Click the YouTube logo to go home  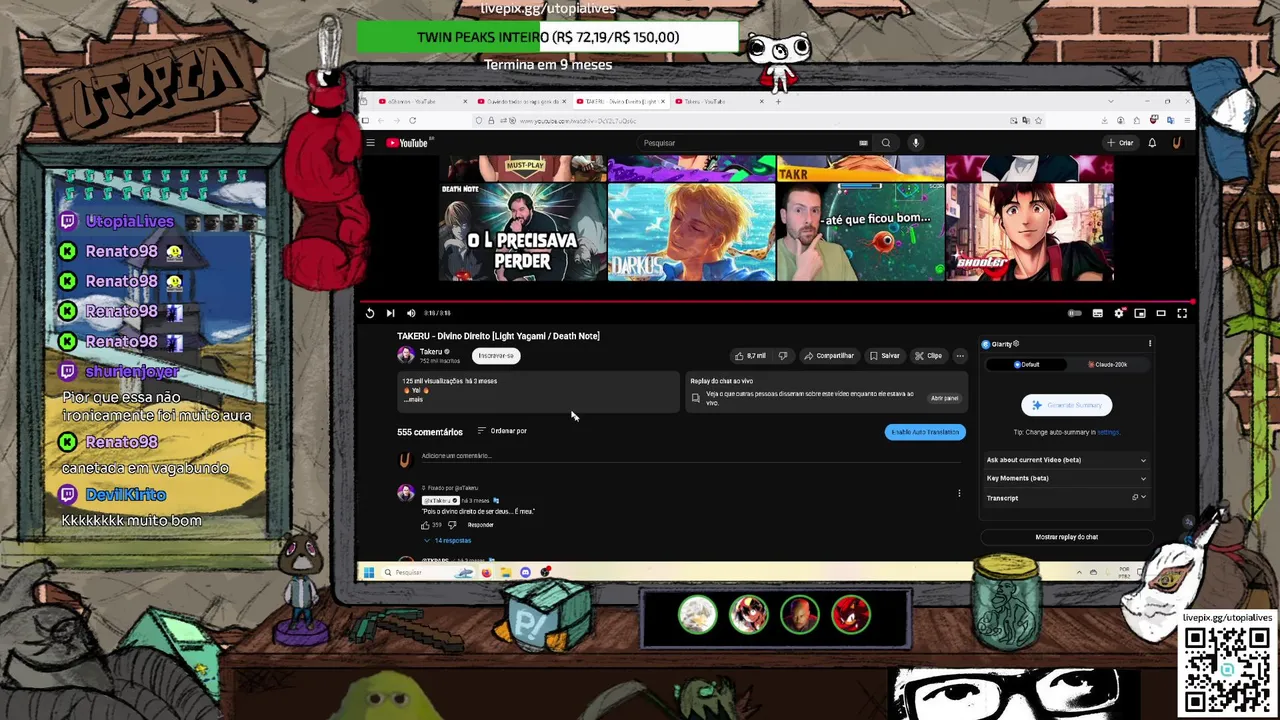pos(407,143)
